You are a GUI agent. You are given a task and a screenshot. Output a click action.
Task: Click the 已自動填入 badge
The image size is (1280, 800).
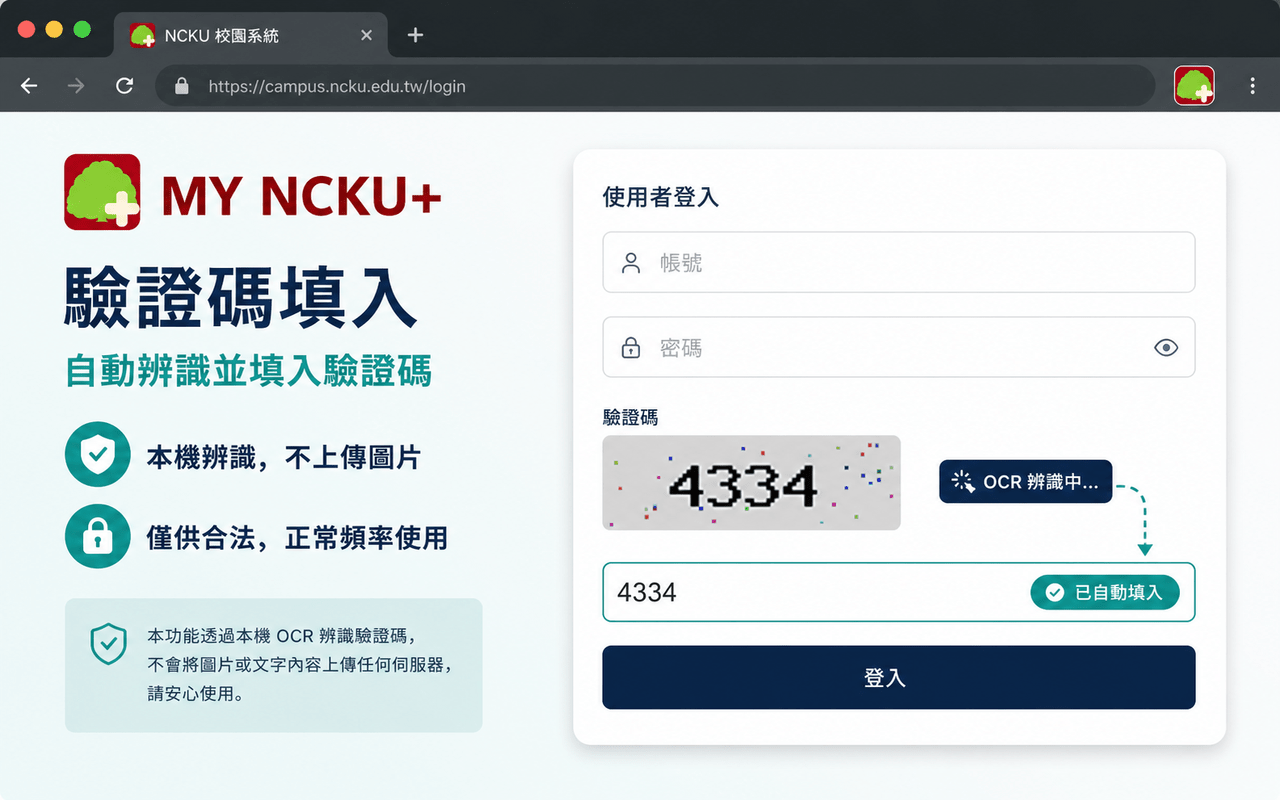pyautogui.click(x=1104, y=592)
